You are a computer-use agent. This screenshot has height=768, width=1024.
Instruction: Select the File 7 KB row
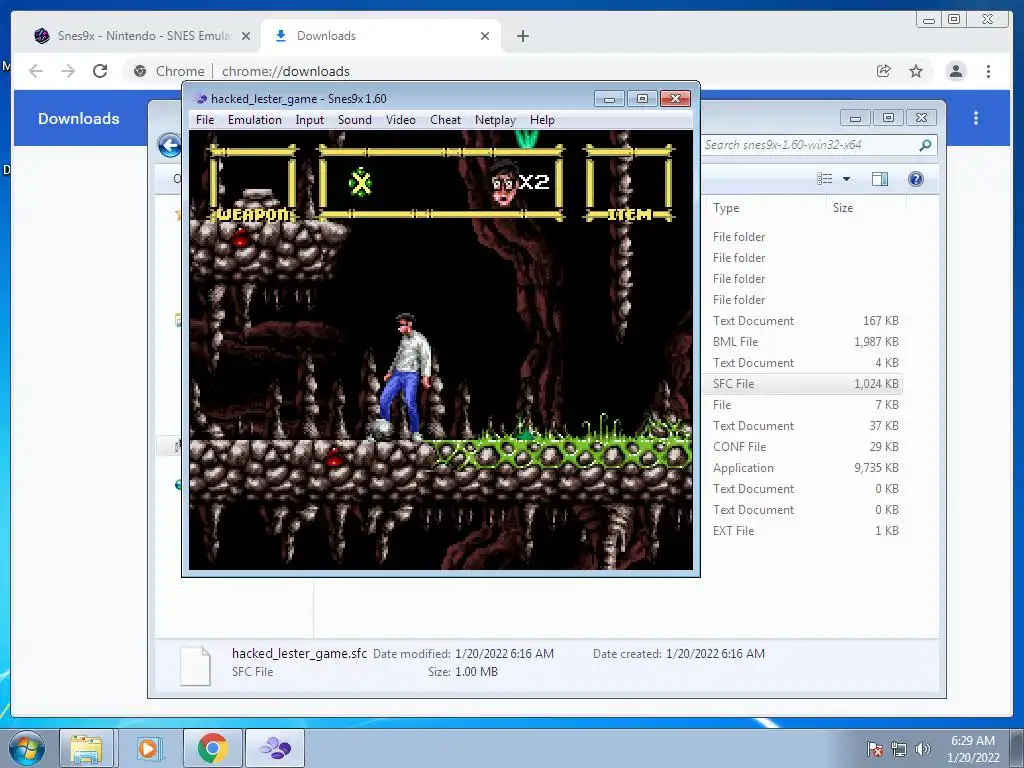click(805, 405)
